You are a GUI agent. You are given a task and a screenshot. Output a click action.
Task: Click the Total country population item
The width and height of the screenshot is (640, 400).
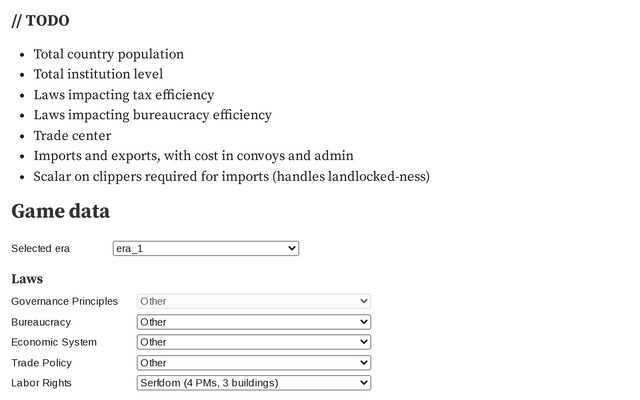pos(108,54)
